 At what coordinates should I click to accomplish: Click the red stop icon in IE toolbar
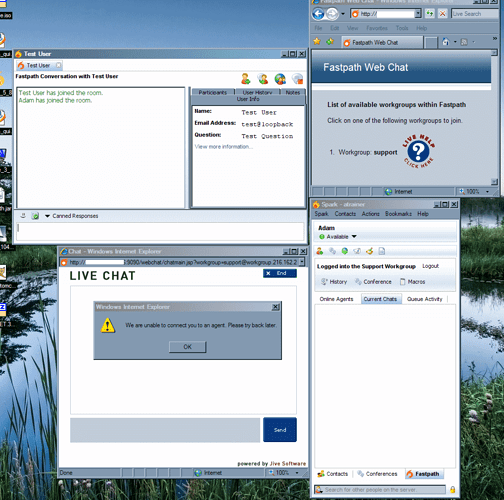(442, 14)
